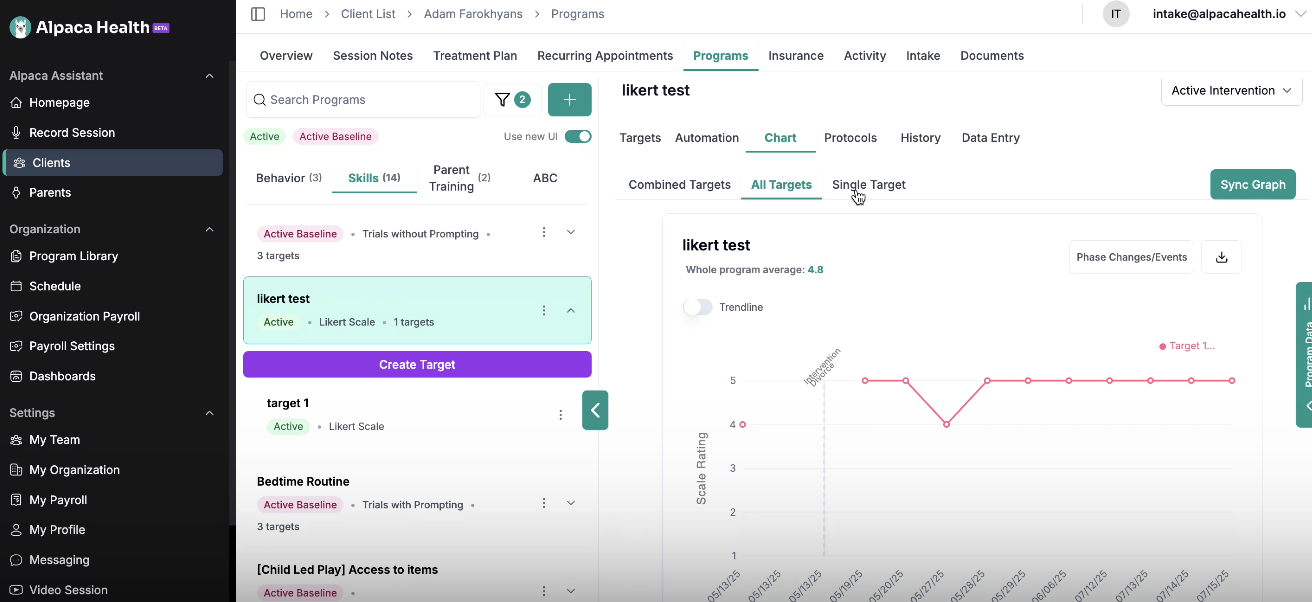Click the Program Library icon
This screenshot has height=602, width=1312.
point(16,256)
